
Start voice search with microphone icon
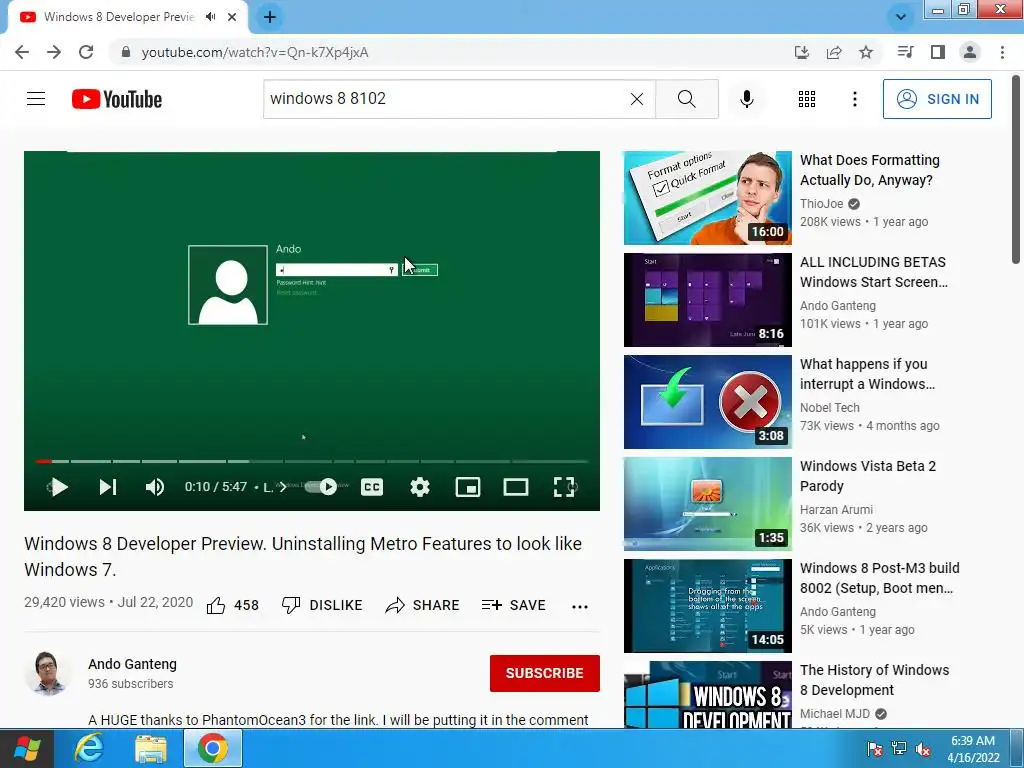(x=747, y=99)
